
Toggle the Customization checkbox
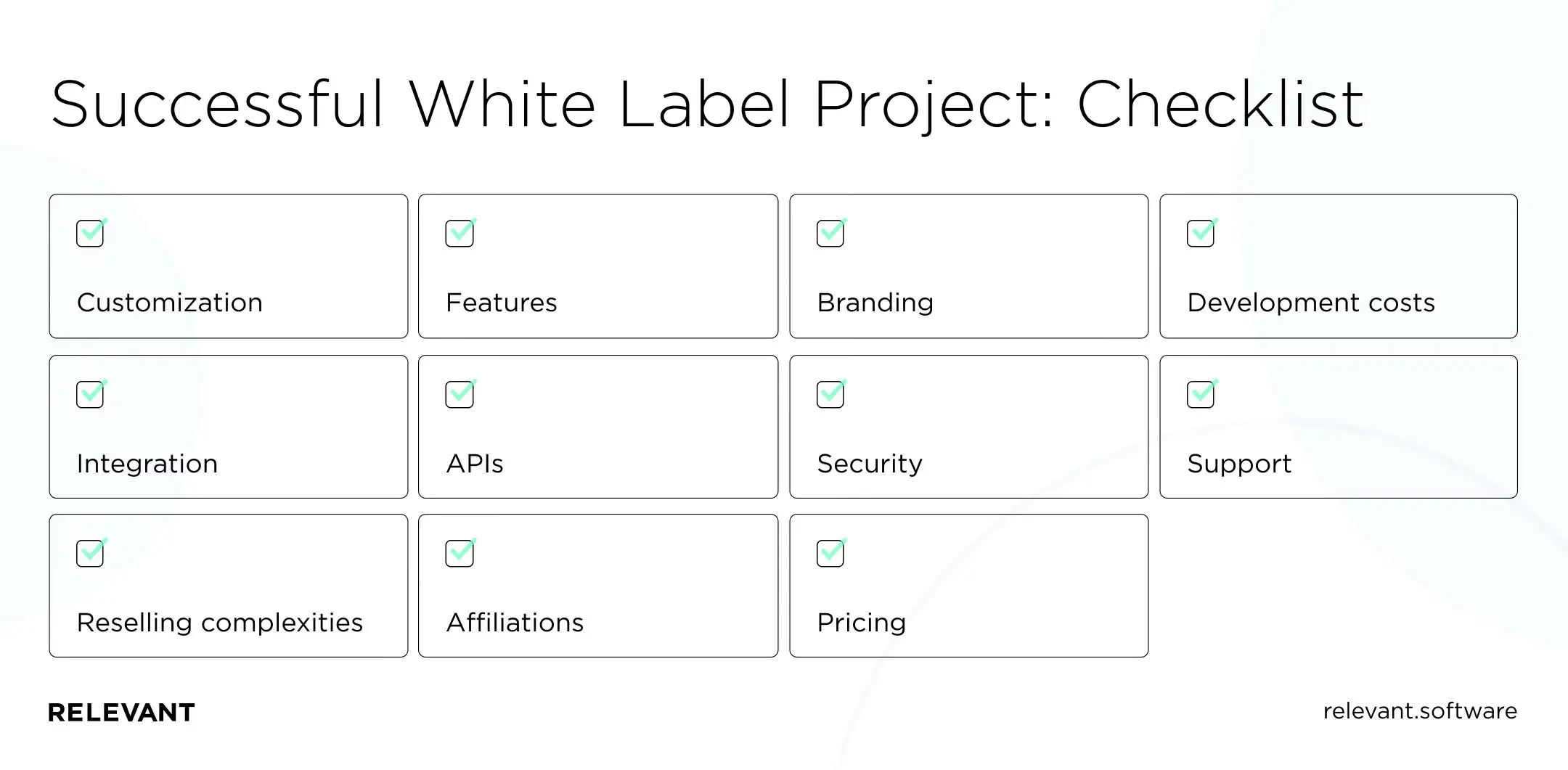coord(90,234)
